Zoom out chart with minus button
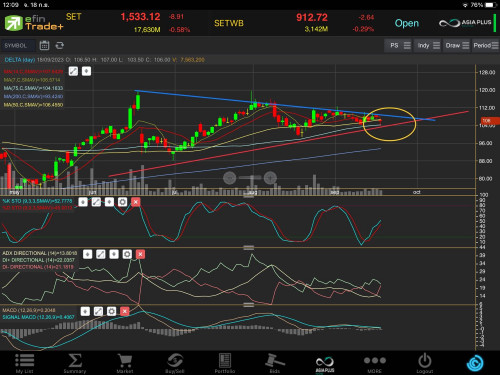This screenshot has height=375, width=500. 229,178
